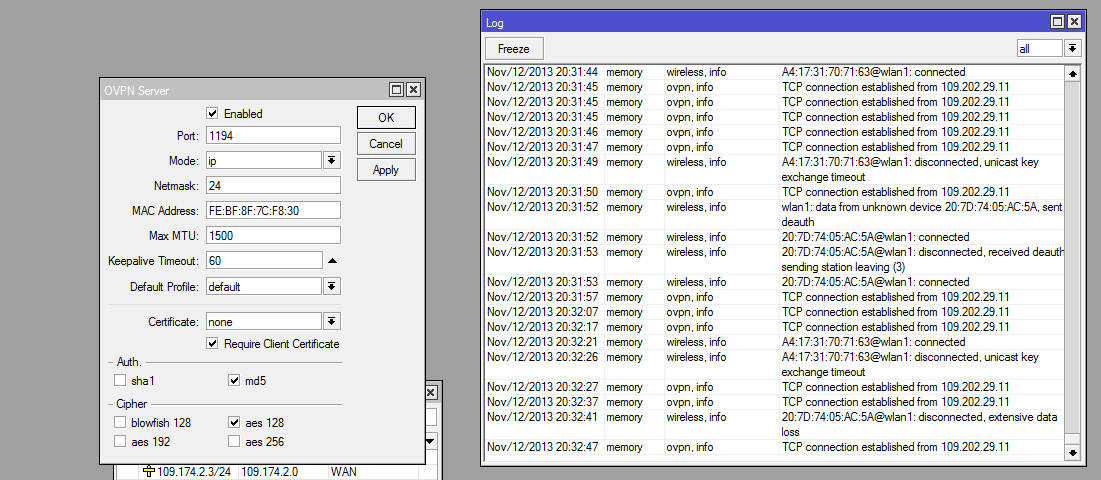The width and height of the screenshot is (1101, 480).
Task: Click OK in OVPN Server dialog
Action: pyautogui.click(x=386, y=117)
